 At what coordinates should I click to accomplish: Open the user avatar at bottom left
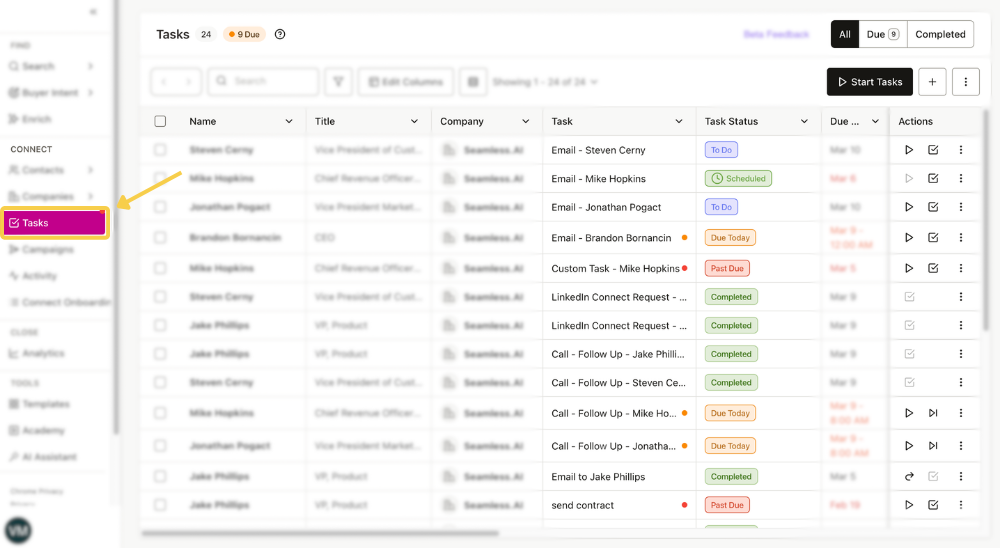[x=18, y=531]
